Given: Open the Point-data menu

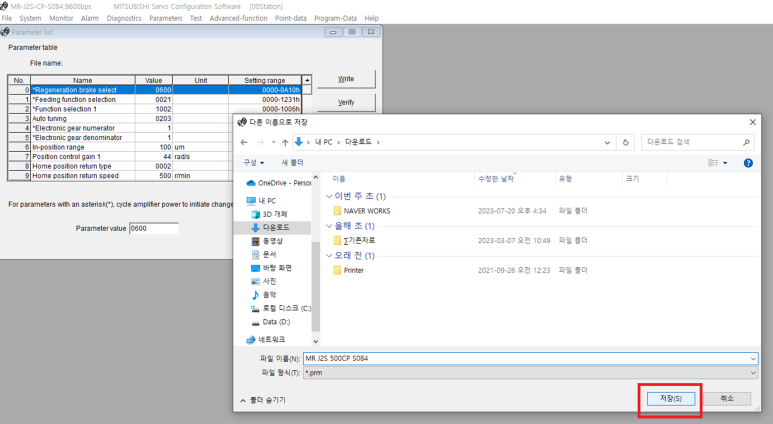Looking at the screenshot, I should [x=290, y=18].
